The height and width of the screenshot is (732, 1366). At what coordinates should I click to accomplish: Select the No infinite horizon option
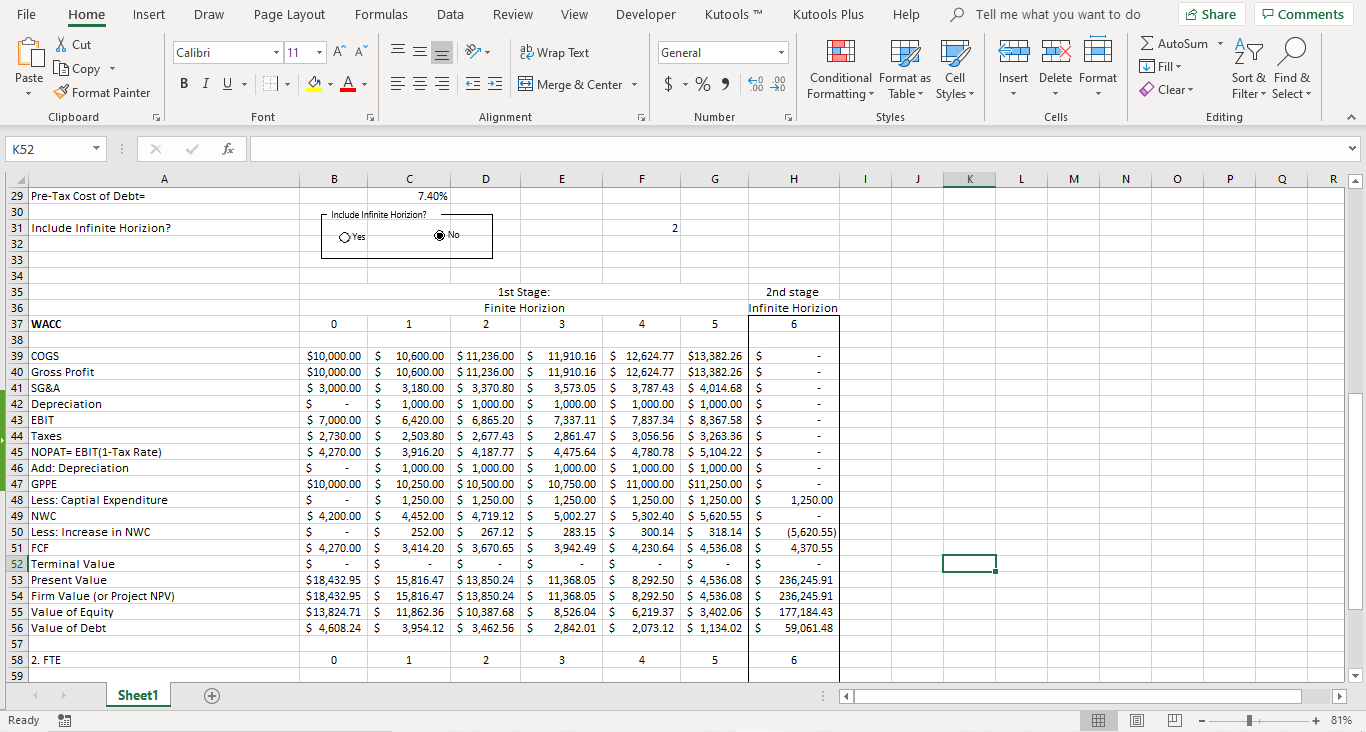(439, 236)
